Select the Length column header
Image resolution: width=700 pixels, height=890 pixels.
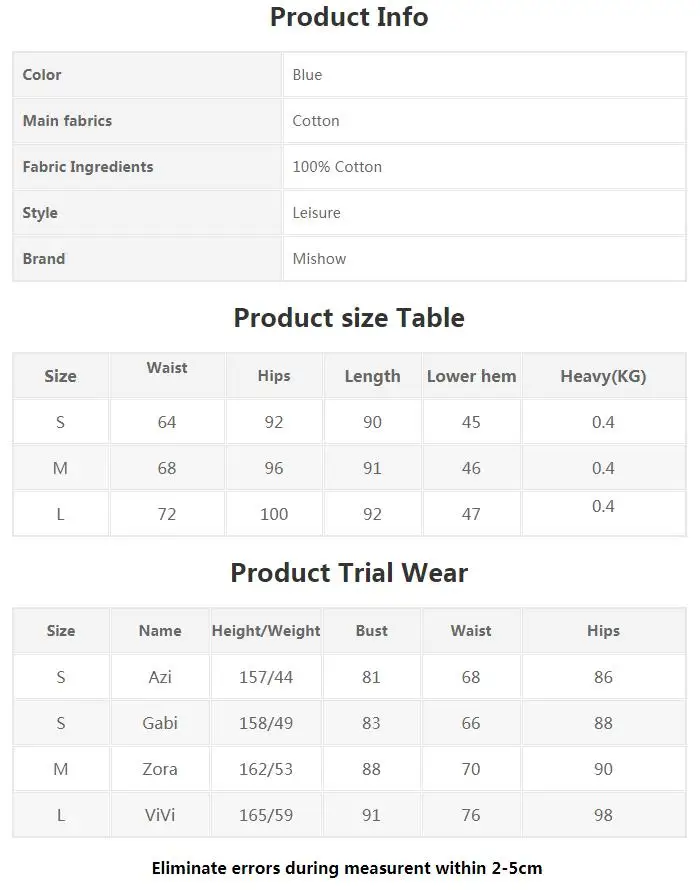coord(372,376)
